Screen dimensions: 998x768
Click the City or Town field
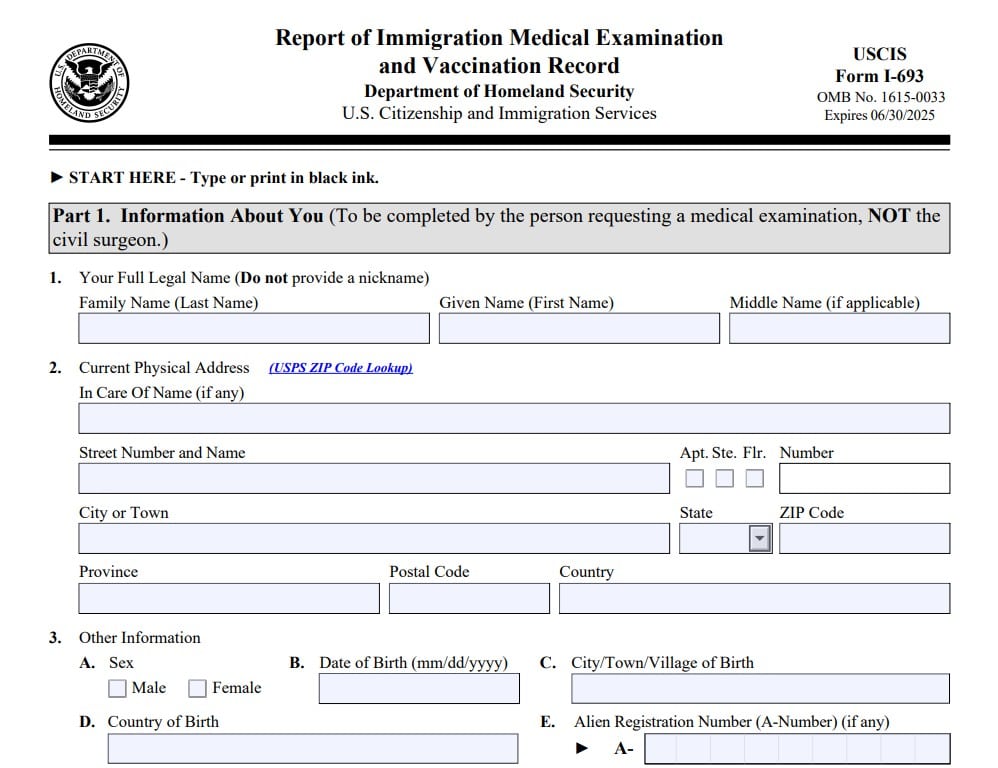(374, 538)
